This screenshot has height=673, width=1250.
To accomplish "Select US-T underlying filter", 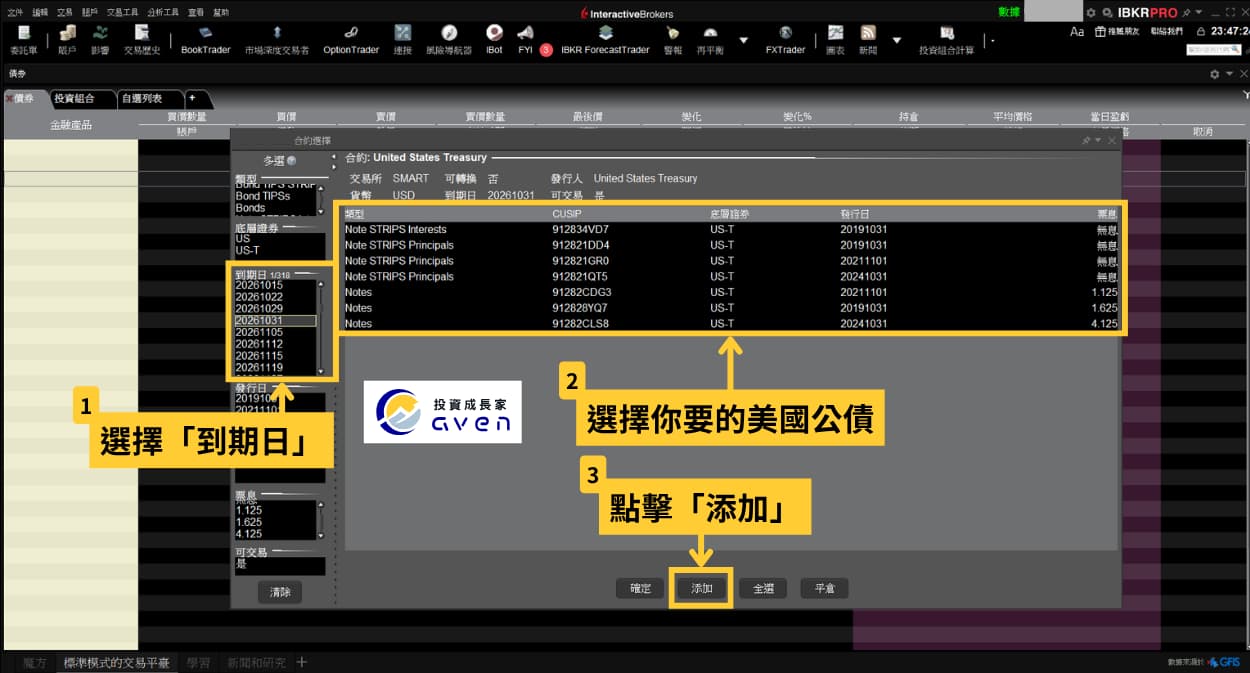I will 279,251.
